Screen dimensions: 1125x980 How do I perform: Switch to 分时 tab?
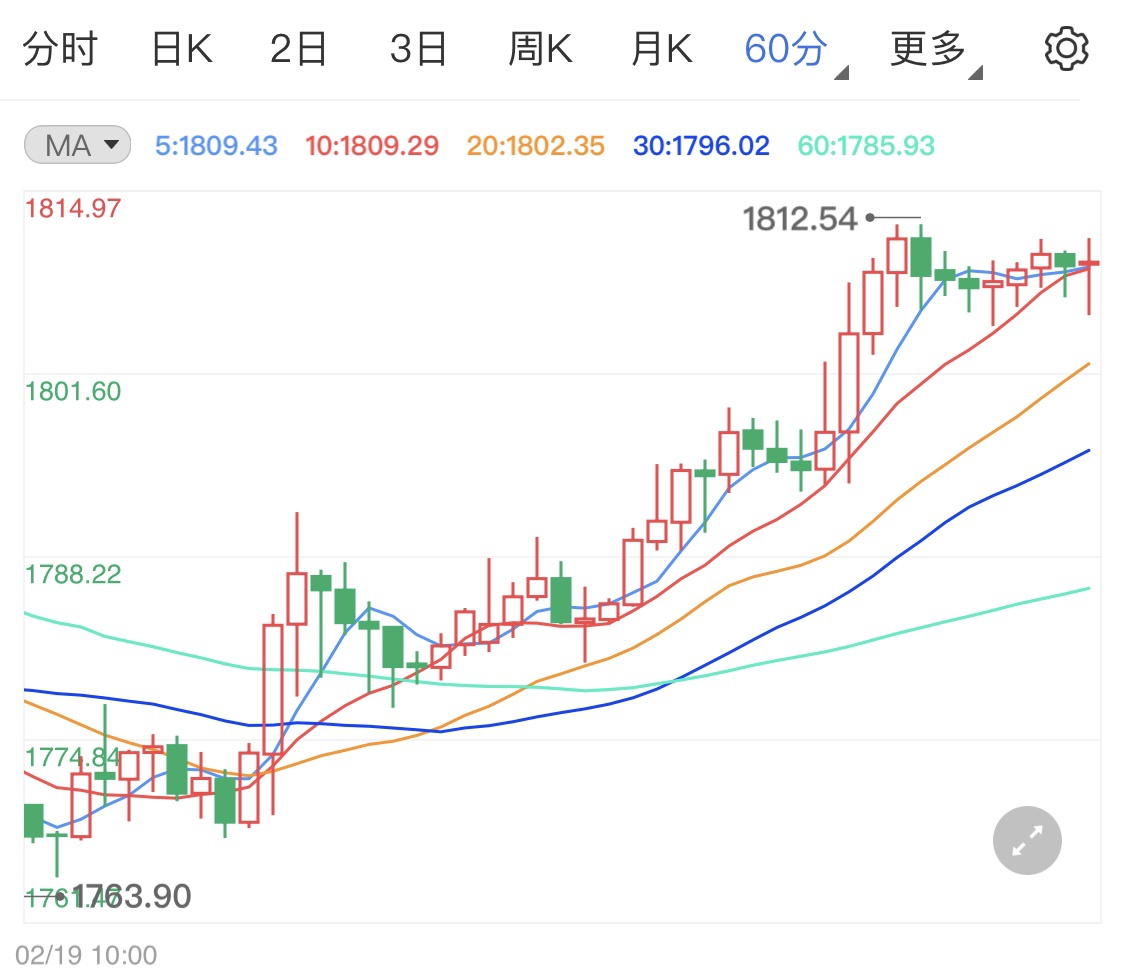pyautogui.click(x=60, y=49)
